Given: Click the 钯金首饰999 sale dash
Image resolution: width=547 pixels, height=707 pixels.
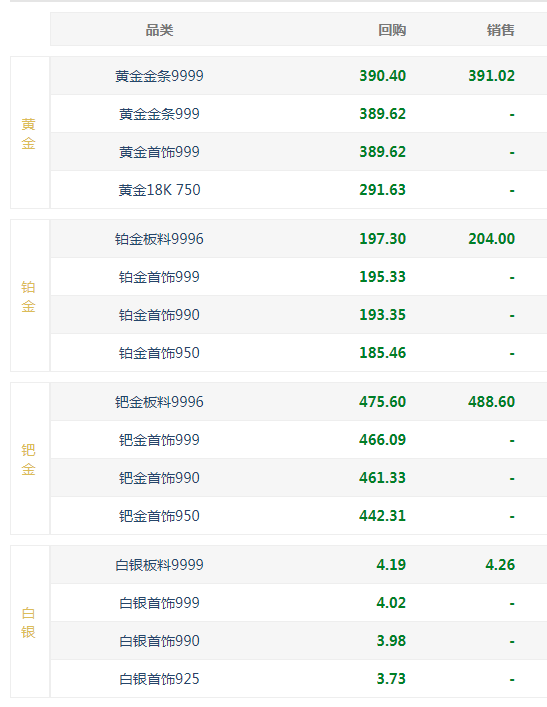Looking at the screenshot, I should (512, 441).
